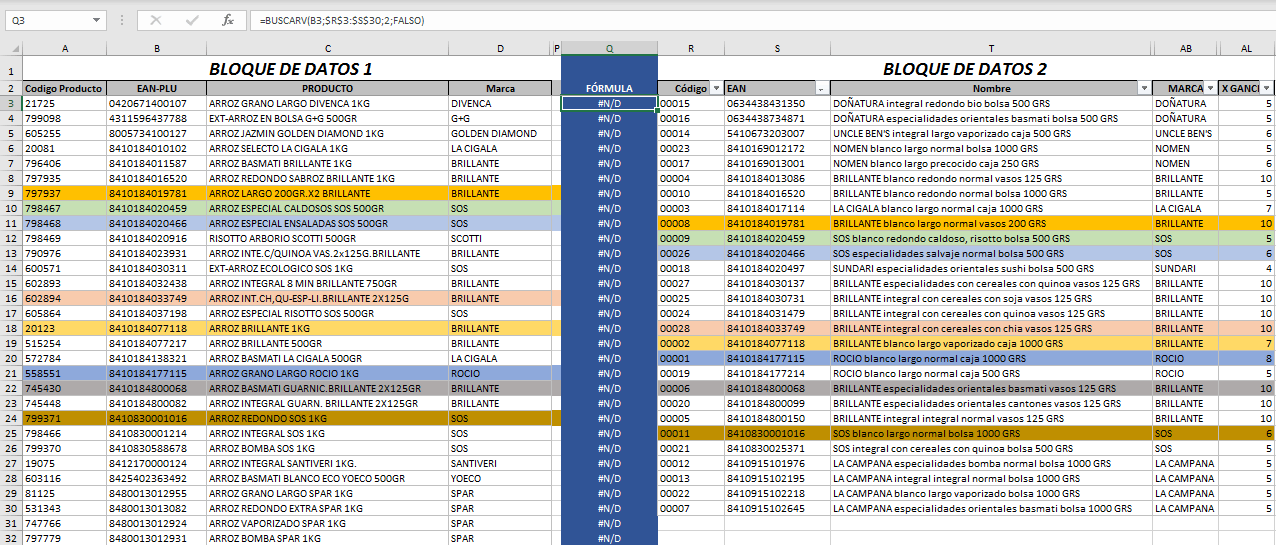Select column Q header
The width and height of the screenshot is (1276, 545).
click(x=609, y=48)
